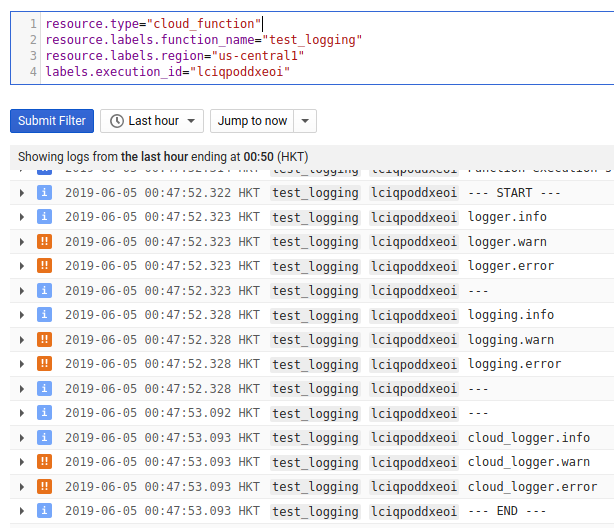Click info severity icon on logging.info row
The image size is (614, 528).
pos(44,315)
